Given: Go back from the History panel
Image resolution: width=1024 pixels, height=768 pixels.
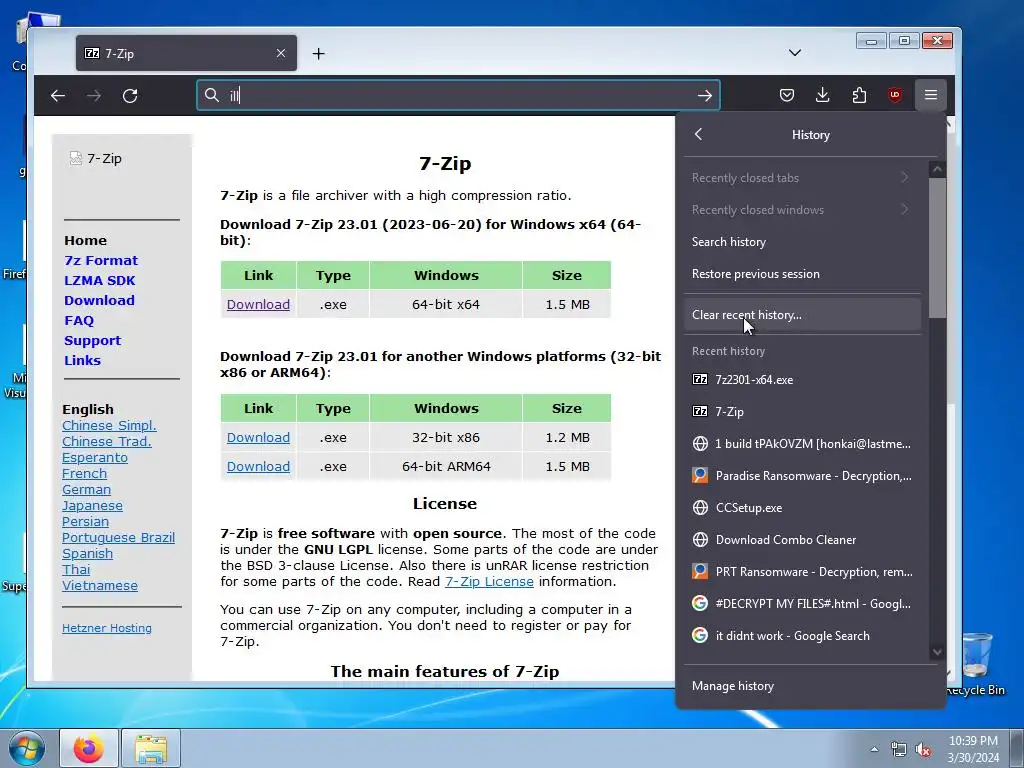Looking at the screenshot, I should click(x=698, y=134).
